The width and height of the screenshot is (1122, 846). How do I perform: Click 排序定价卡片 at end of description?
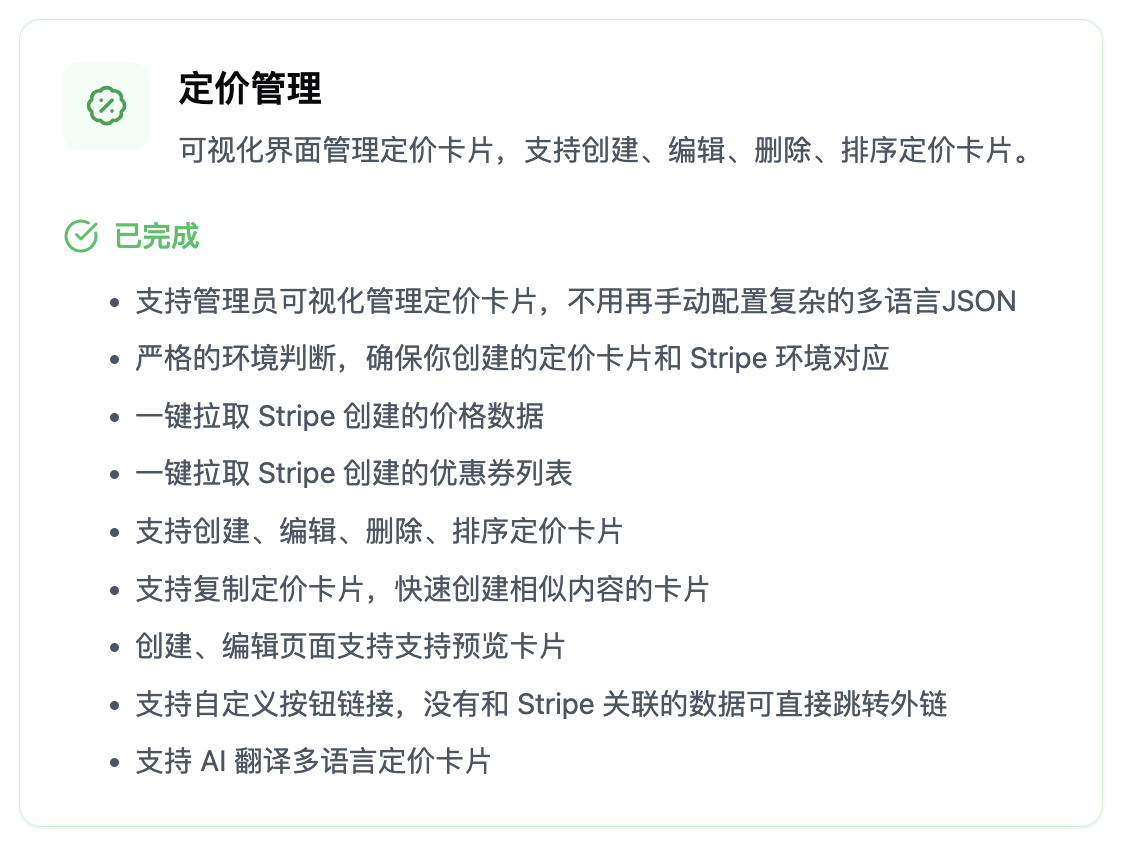click(927, 150)
